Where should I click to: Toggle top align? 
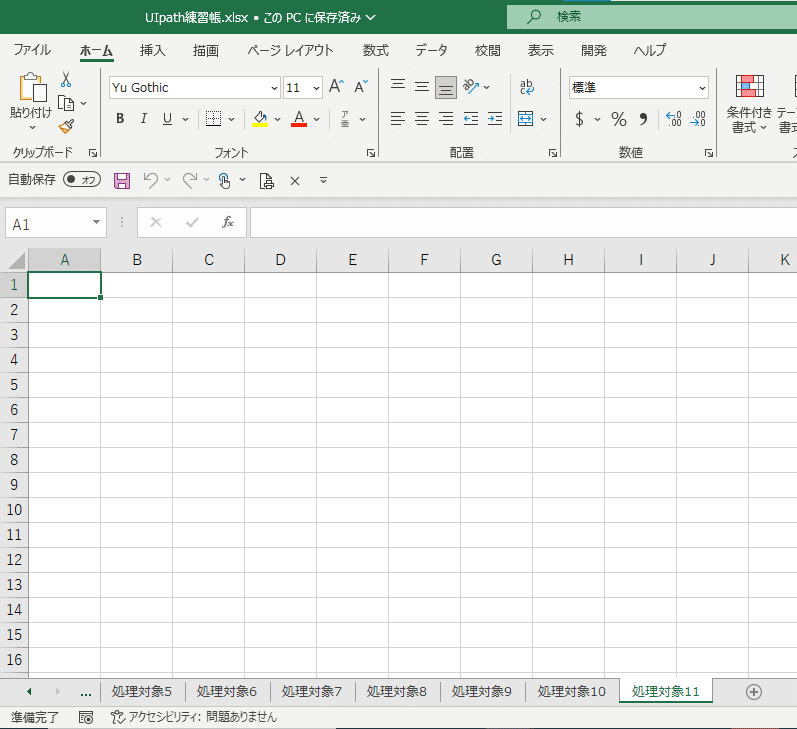point(398,87)
